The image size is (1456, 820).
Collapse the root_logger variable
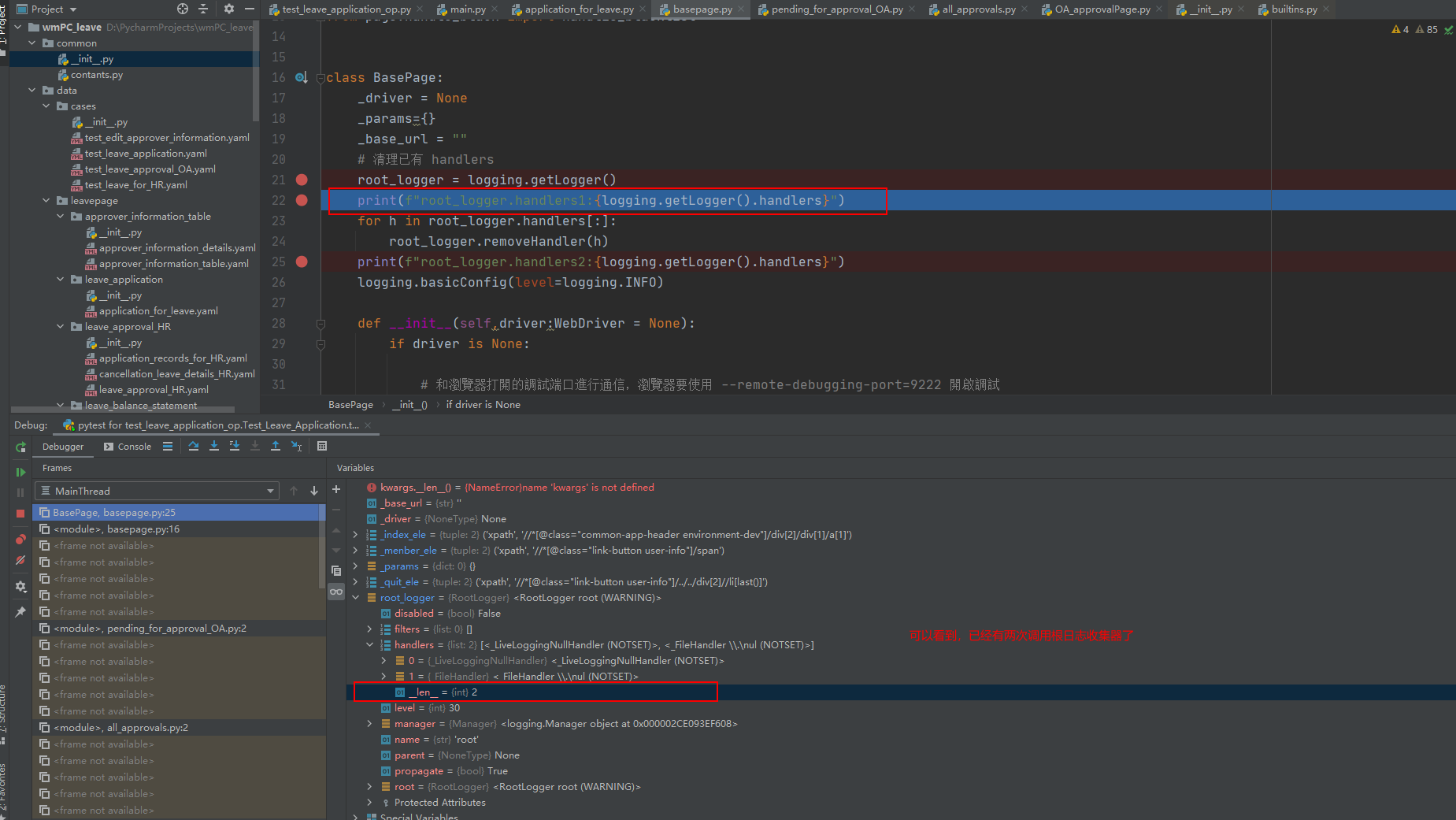(x=355, y=598)
